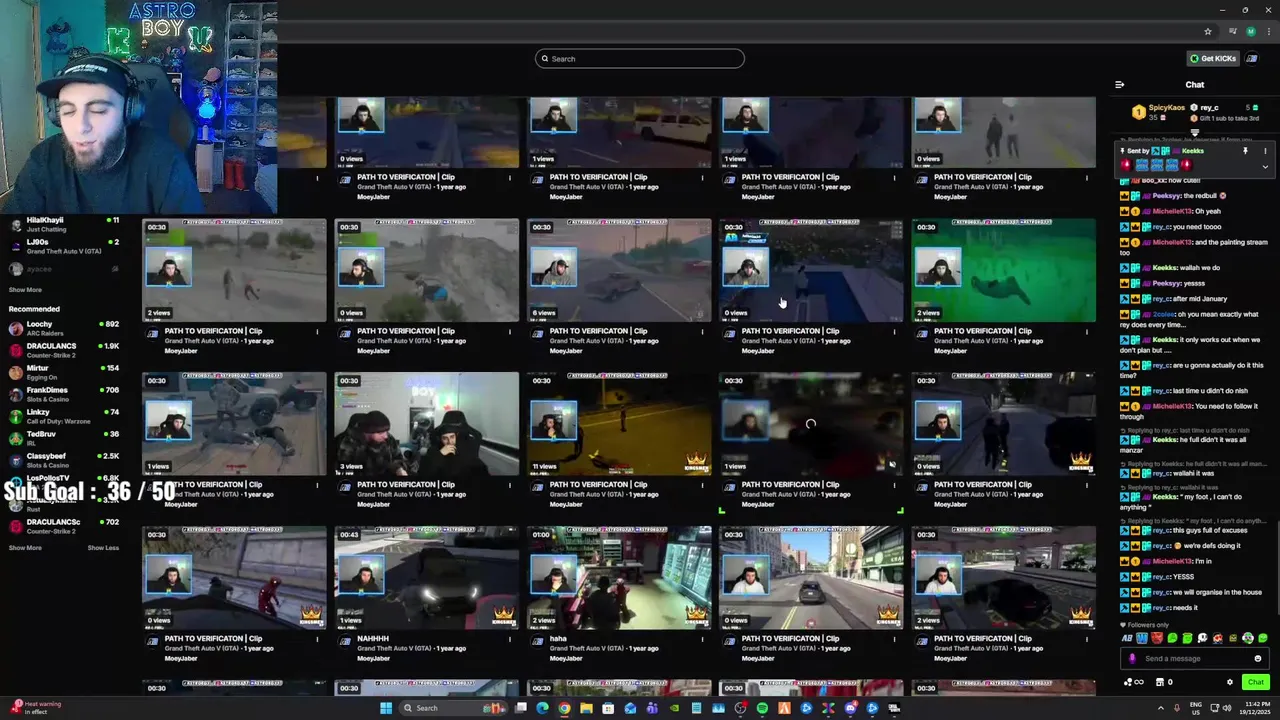
Task: Open FrankDimes in Recommended channels
Action: coord(62,394)
